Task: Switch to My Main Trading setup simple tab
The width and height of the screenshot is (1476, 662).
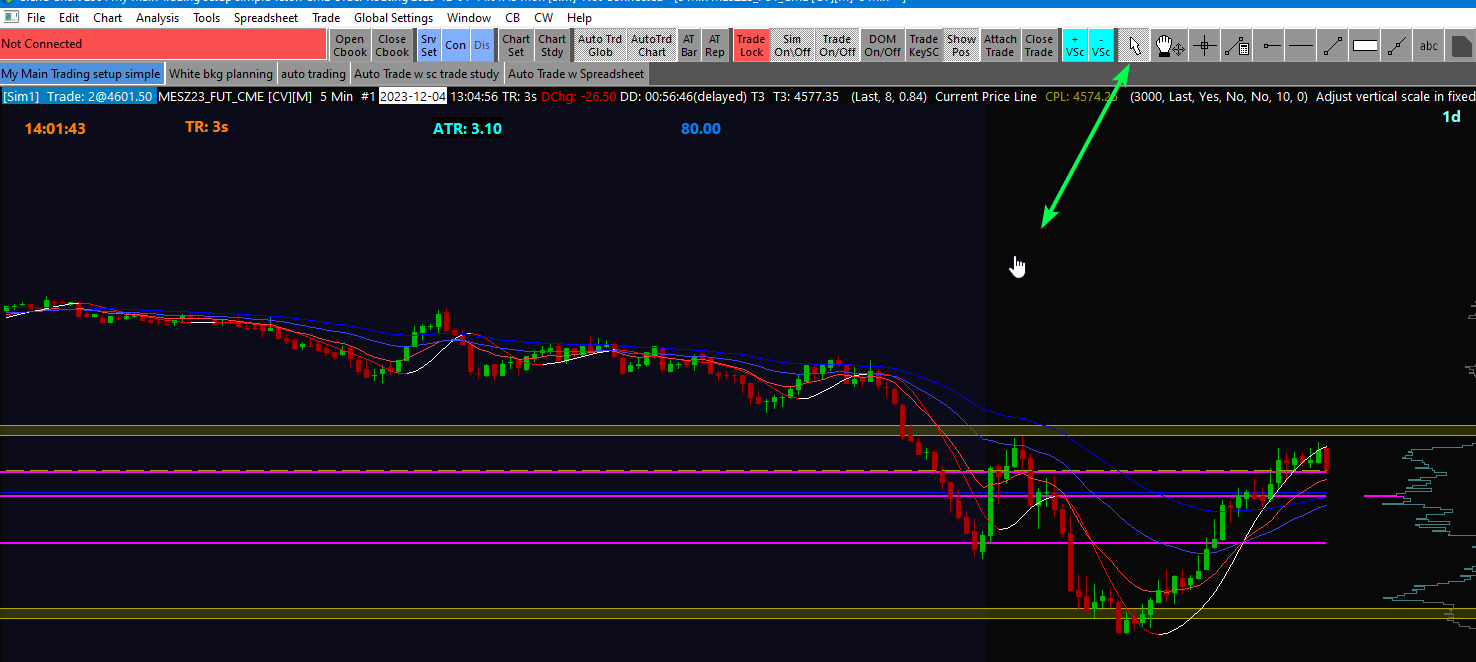Action: [x=81, y=74]
